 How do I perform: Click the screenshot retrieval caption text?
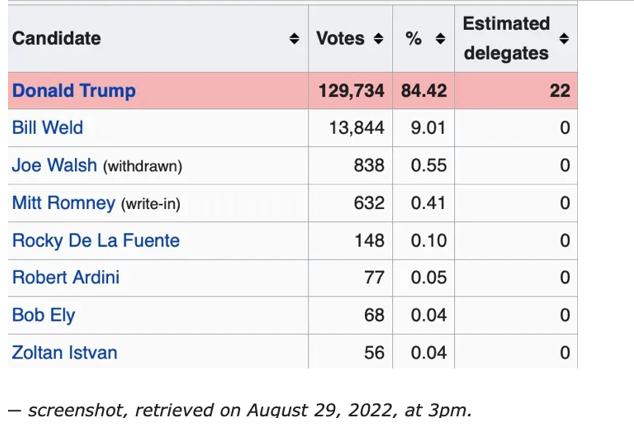[240, 410]
